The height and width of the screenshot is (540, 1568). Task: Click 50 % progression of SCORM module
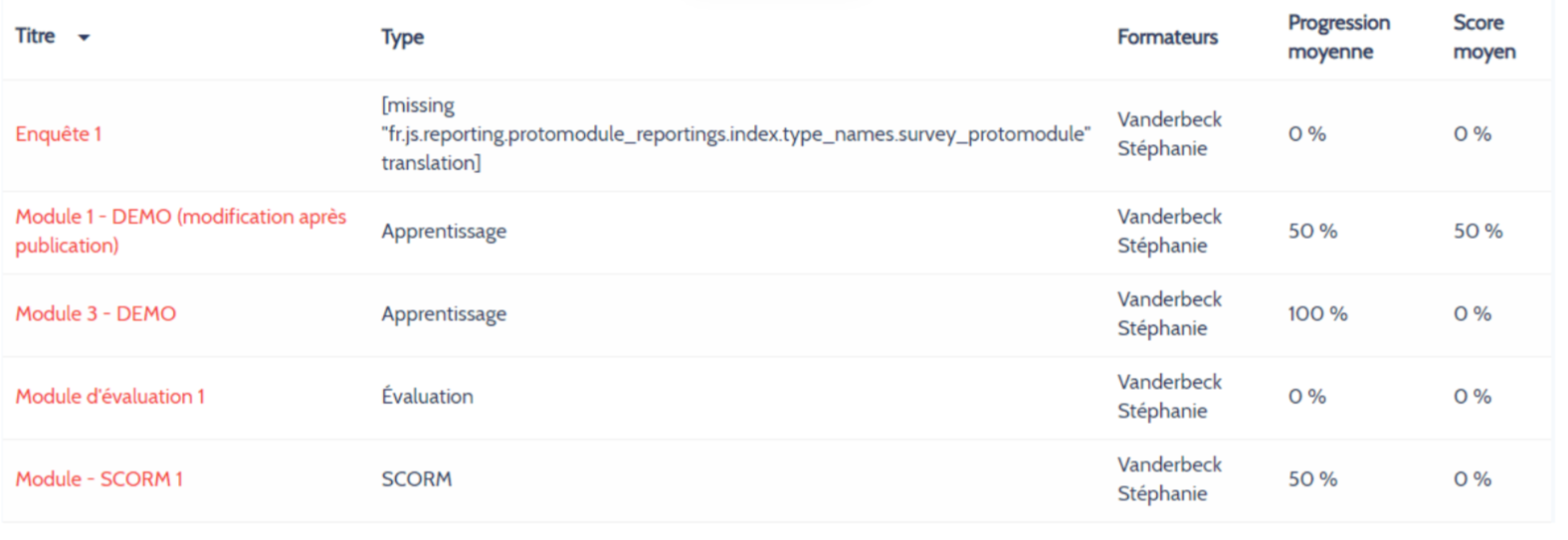click(1313, 478)
